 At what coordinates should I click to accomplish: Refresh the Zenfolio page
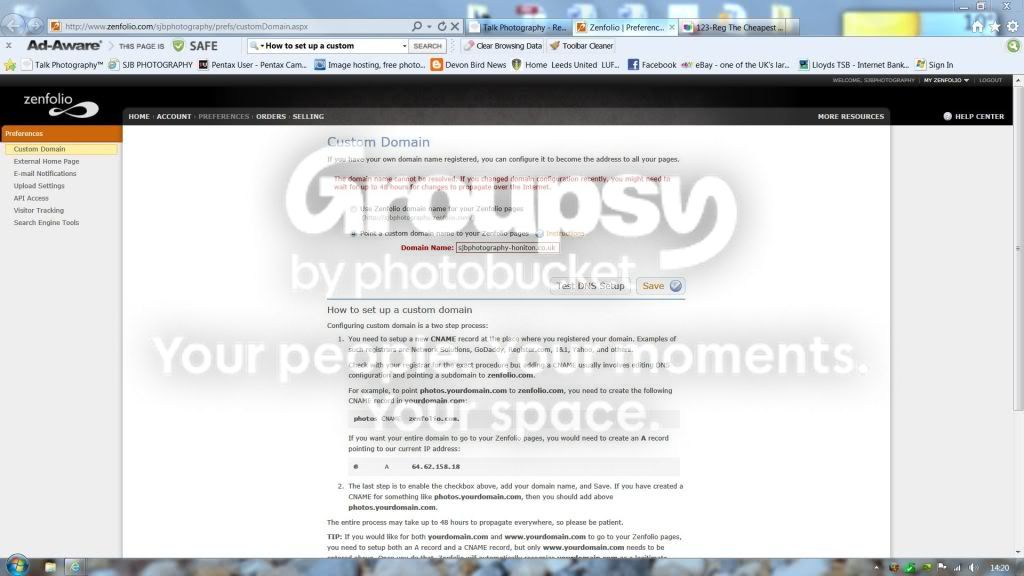click(x=442, y=26)
